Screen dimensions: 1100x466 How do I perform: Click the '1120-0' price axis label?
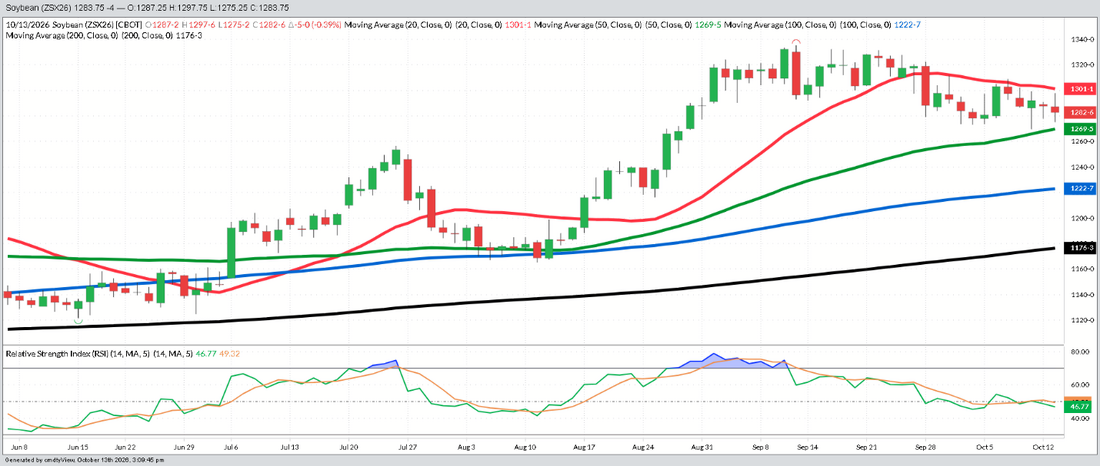[x=1082, y=321]
